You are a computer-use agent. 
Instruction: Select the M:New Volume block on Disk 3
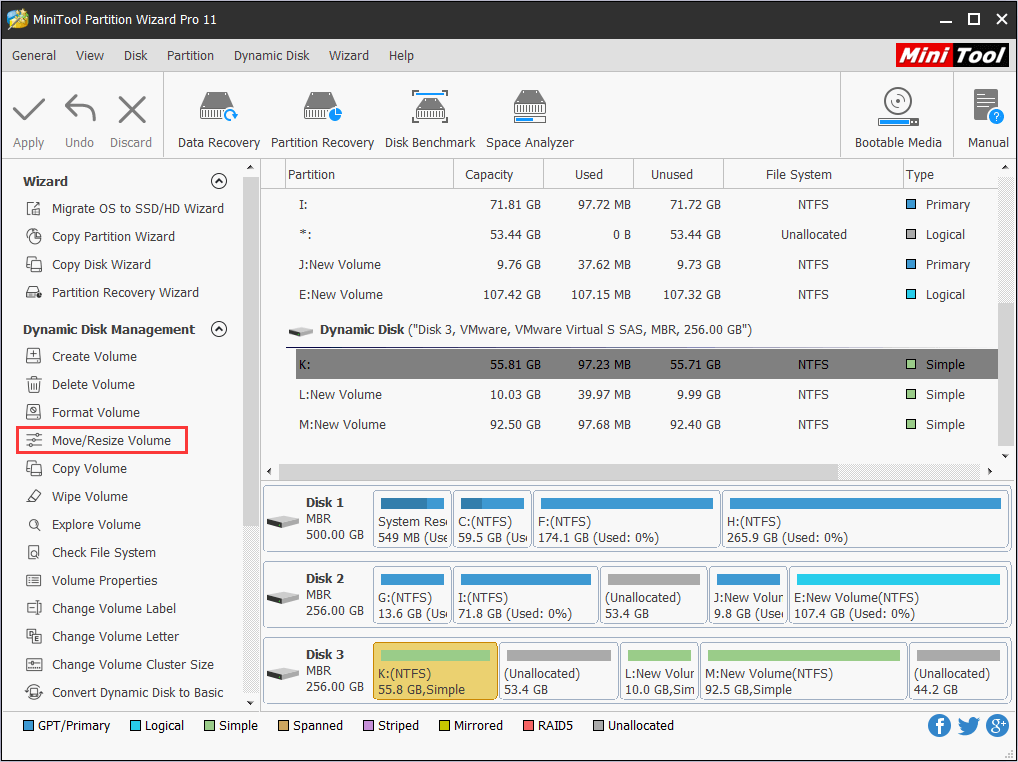tap(803, 671)
